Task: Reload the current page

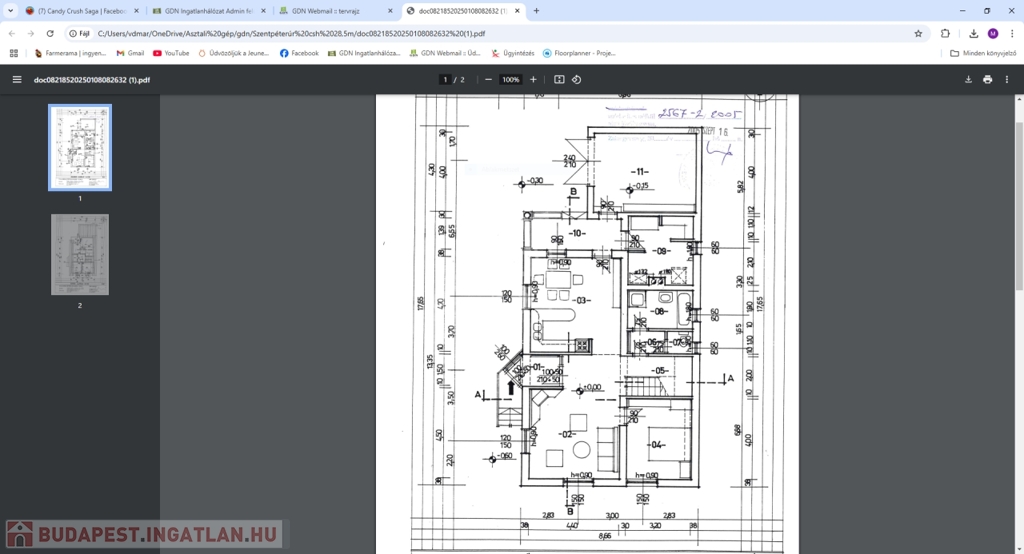Action: [50, 33]
